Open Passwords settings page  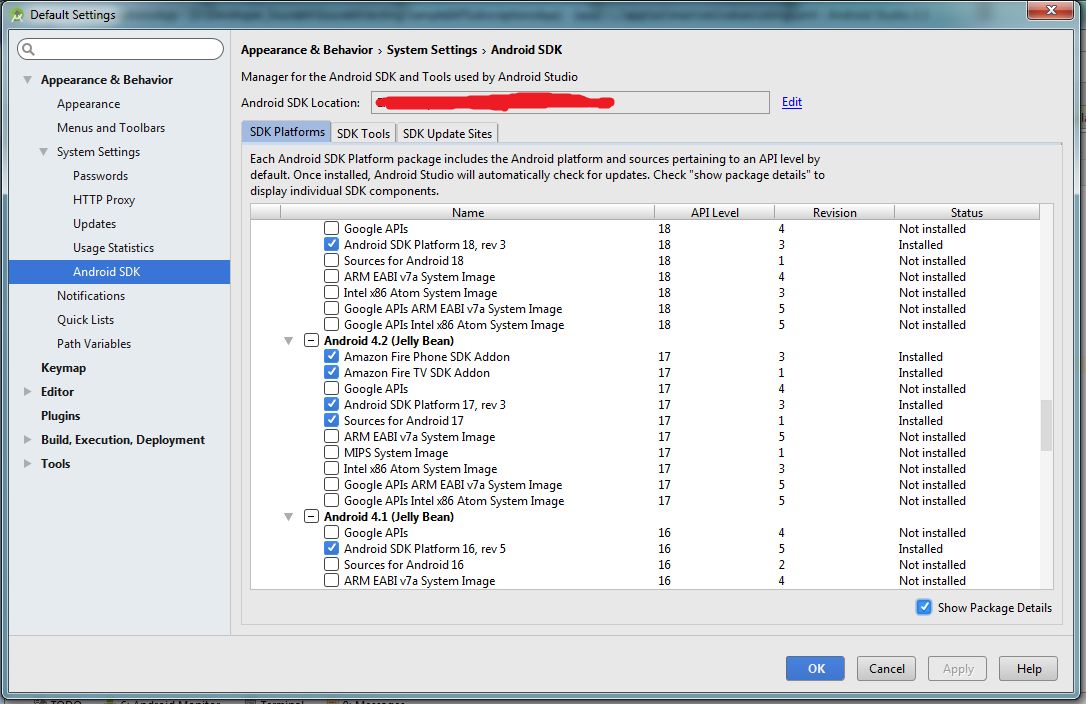click(x=100, y=176)
